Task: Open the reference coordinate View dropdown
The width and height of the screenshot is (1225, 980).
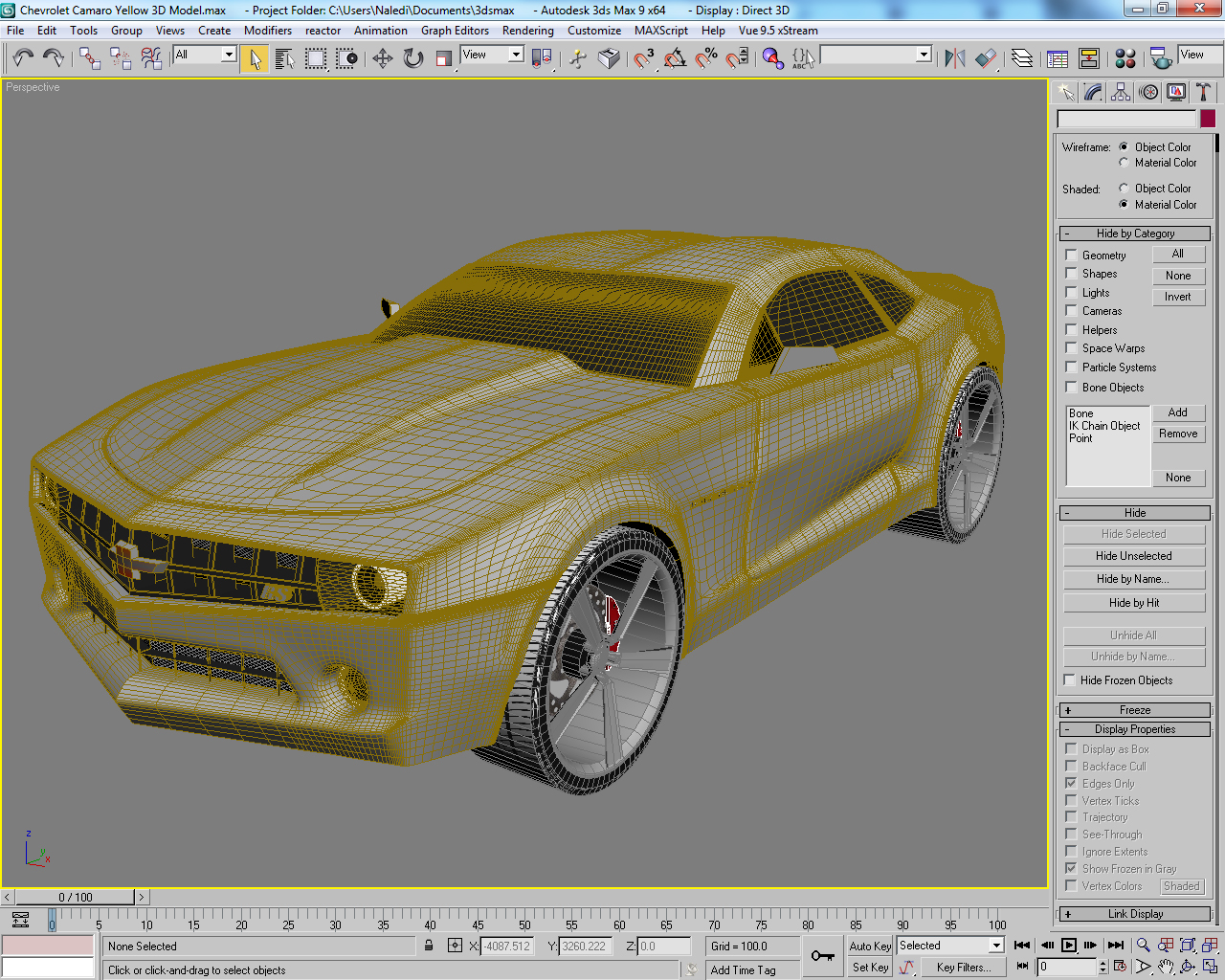Action: (516, 55)
